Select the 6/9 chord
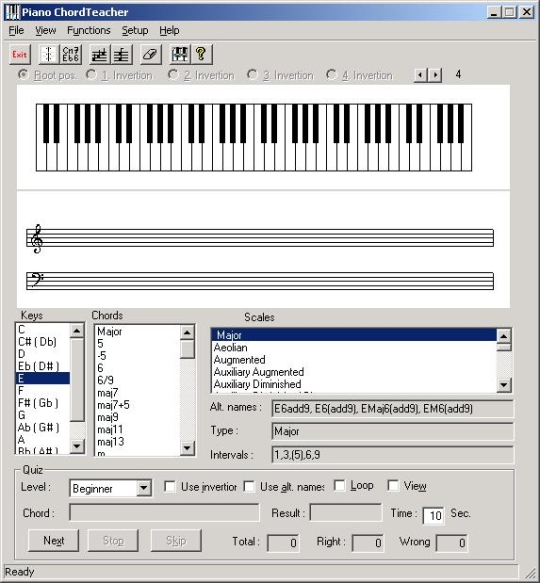 click(x=138, y=380)
